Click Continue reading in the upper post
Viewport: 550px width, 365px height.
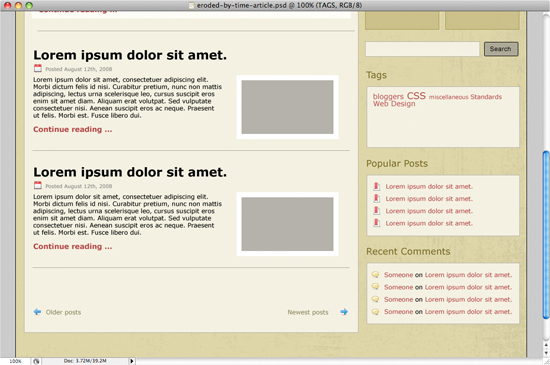73,129
